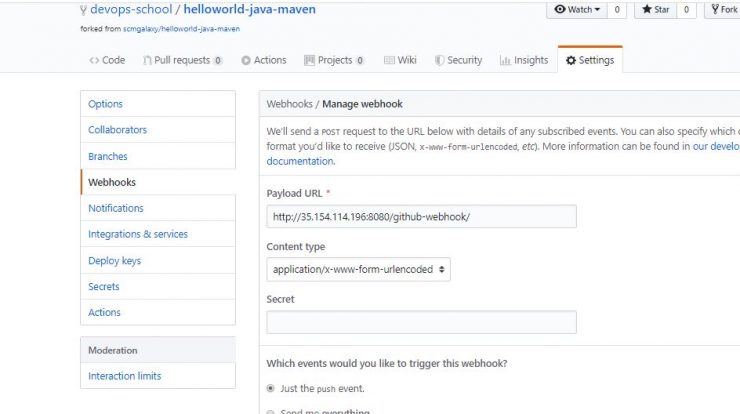Open the scmgalaxy/helloworld-java-maven upstream link
Image resolution: width=740 pixels, height=414 pixels.
pos(181,29)
